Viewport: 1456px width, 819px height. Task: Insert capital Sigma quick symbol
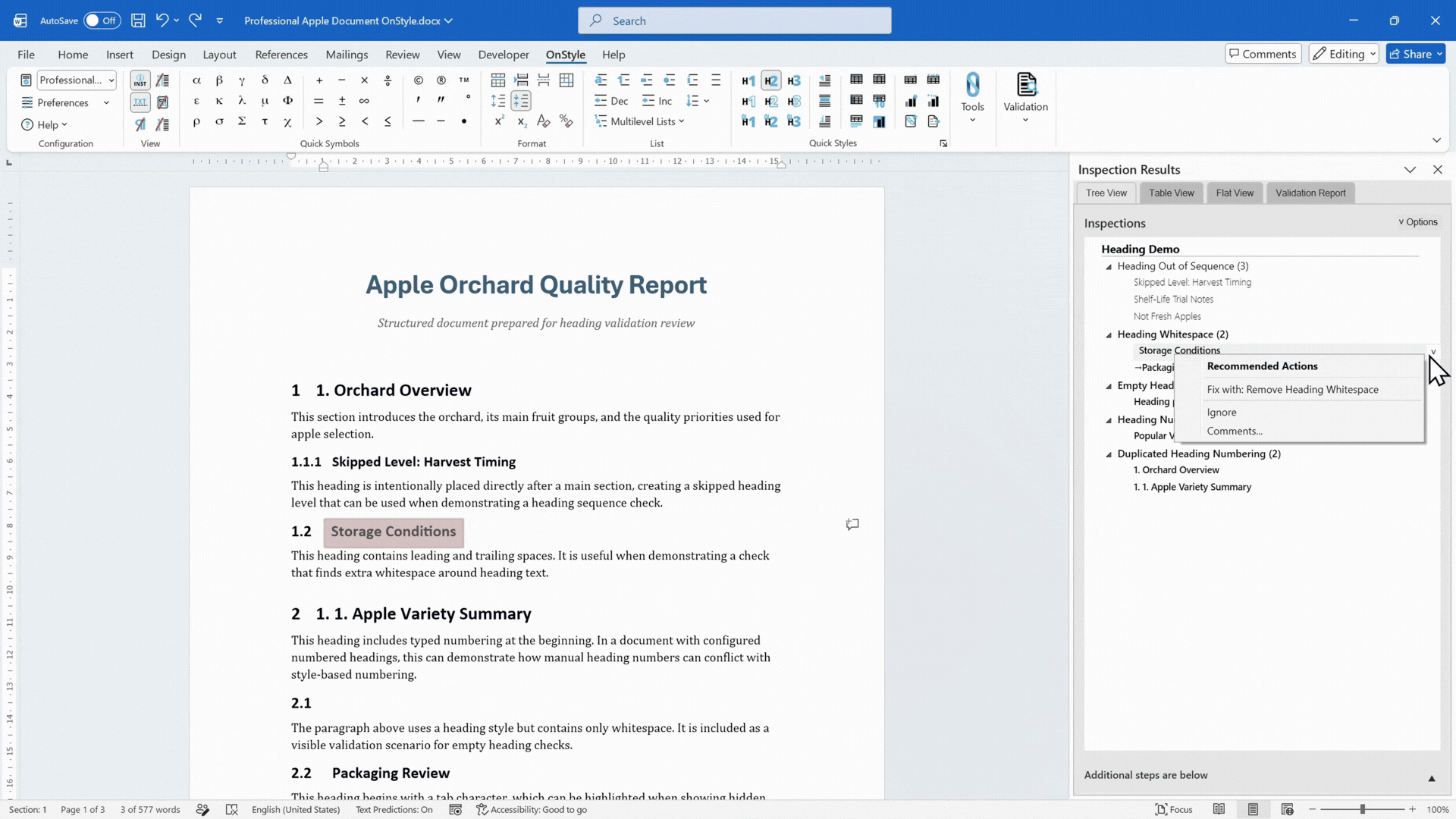pyautogui.click(x=242, y=121)
